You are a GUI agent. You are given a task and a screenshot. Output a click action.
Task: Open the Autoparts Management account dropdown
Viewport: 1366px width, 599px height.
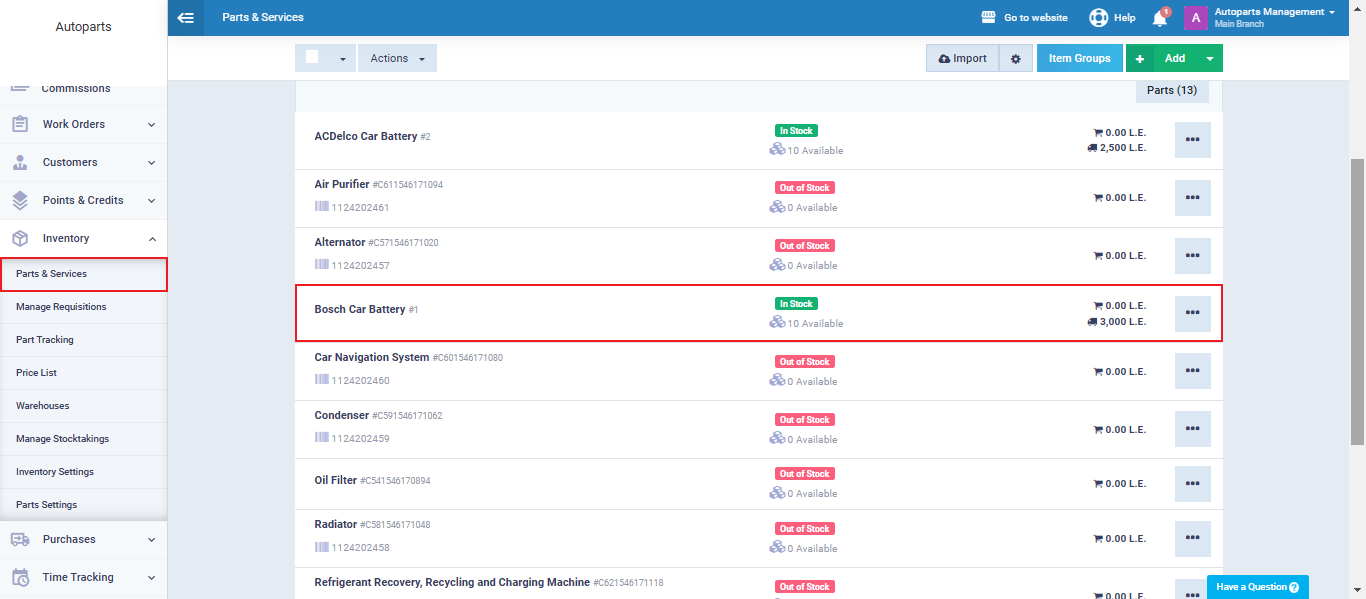(x=1275, y=17)
